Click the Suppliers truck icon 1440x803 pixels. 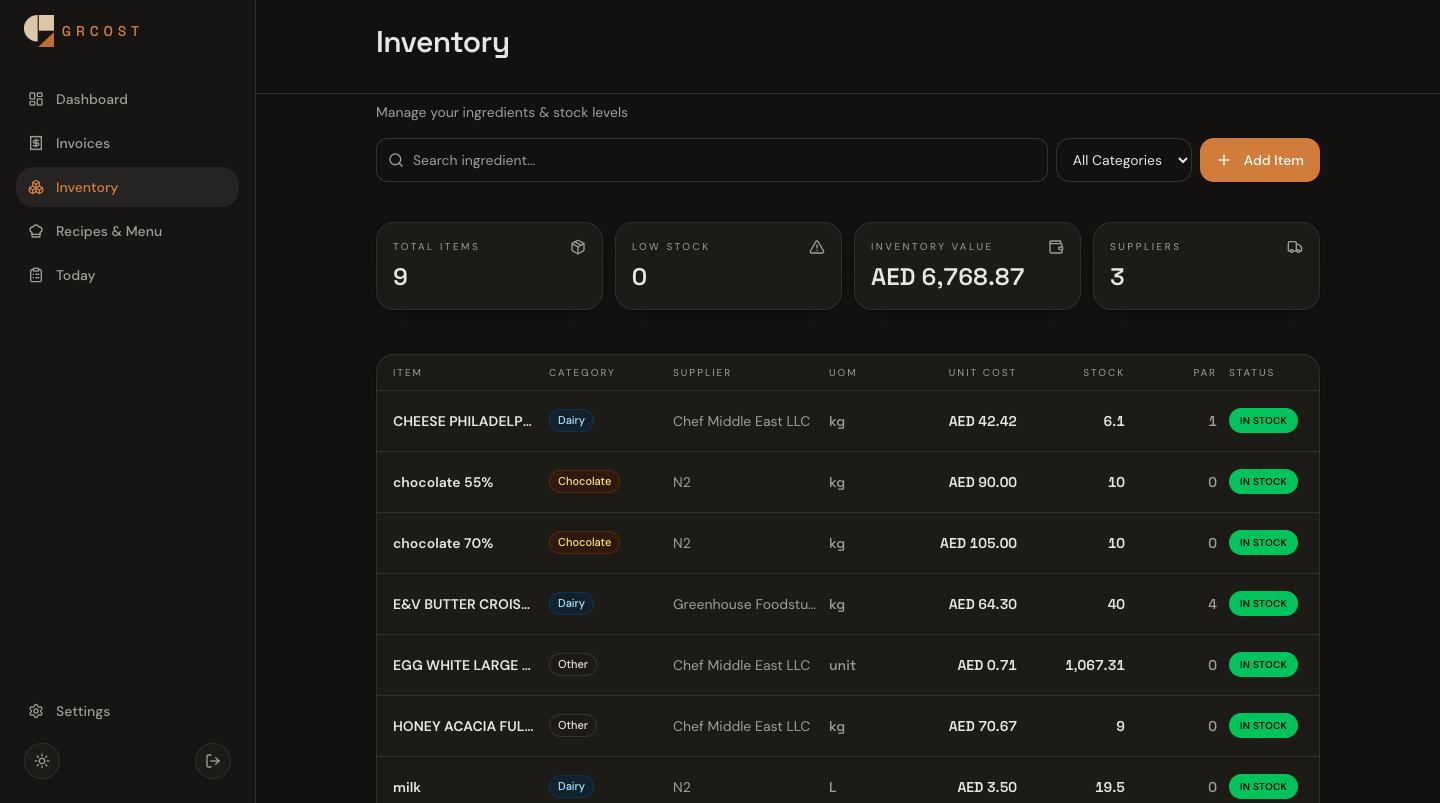[x=1295, y=247]
